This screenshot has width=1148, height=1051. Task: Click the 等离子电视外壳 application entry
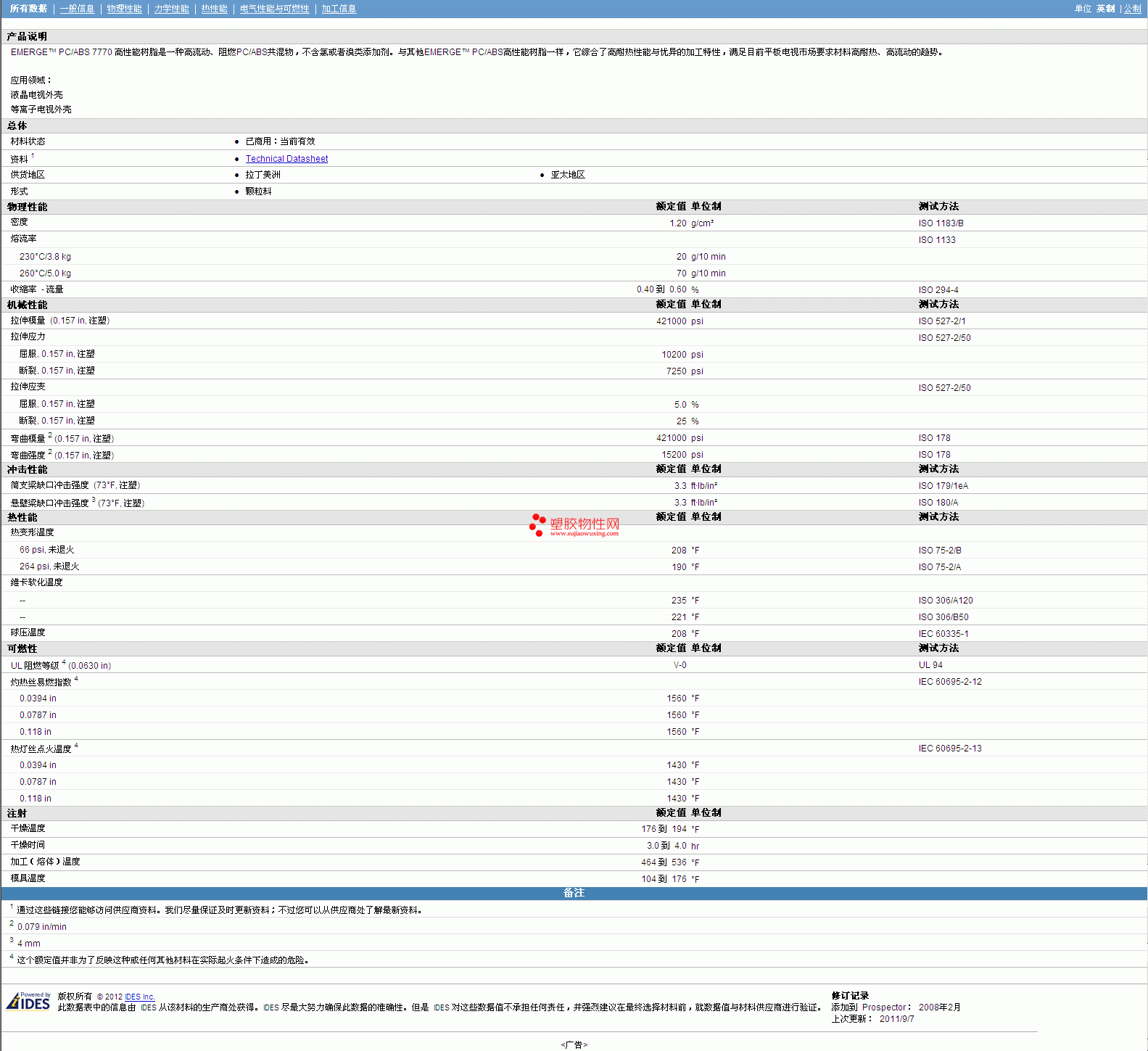(41, 110)
